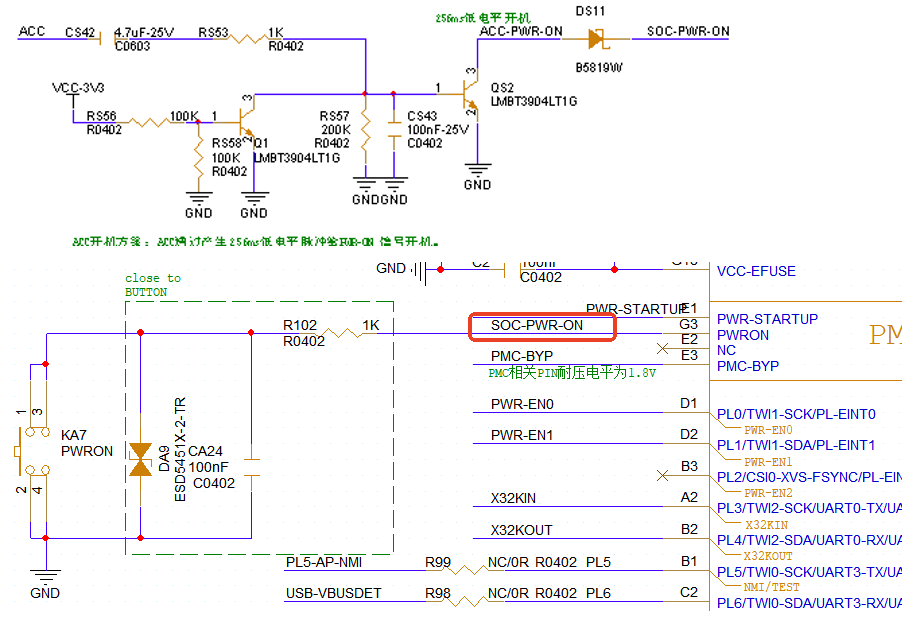Viewport: 920px width, 631px height.
Task: Click the DS11 Schottky diode symbol
Action: point(597,39)
